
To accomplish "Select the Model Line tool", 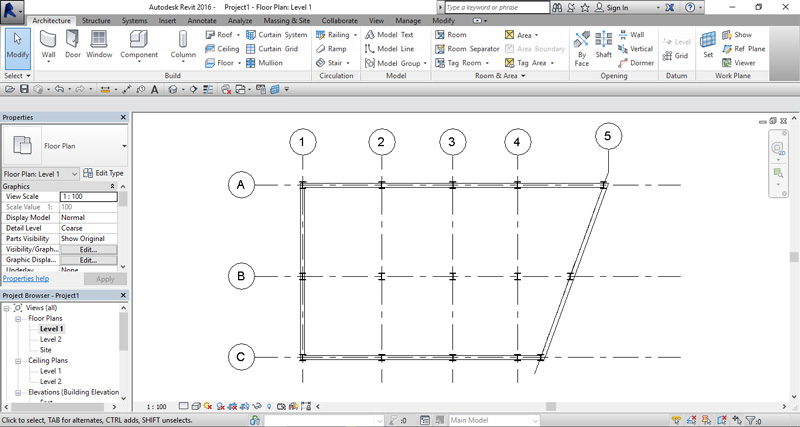I will tap(389, 49).
